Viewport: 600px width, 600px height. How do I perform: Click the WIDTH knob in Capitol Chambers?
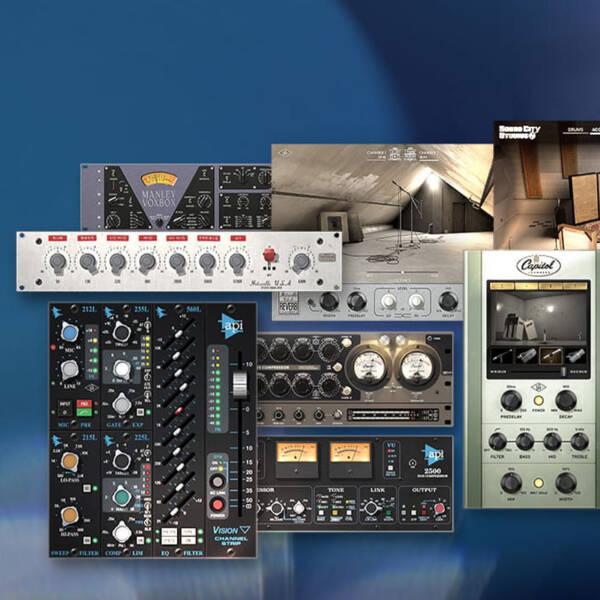click(566, 483)
